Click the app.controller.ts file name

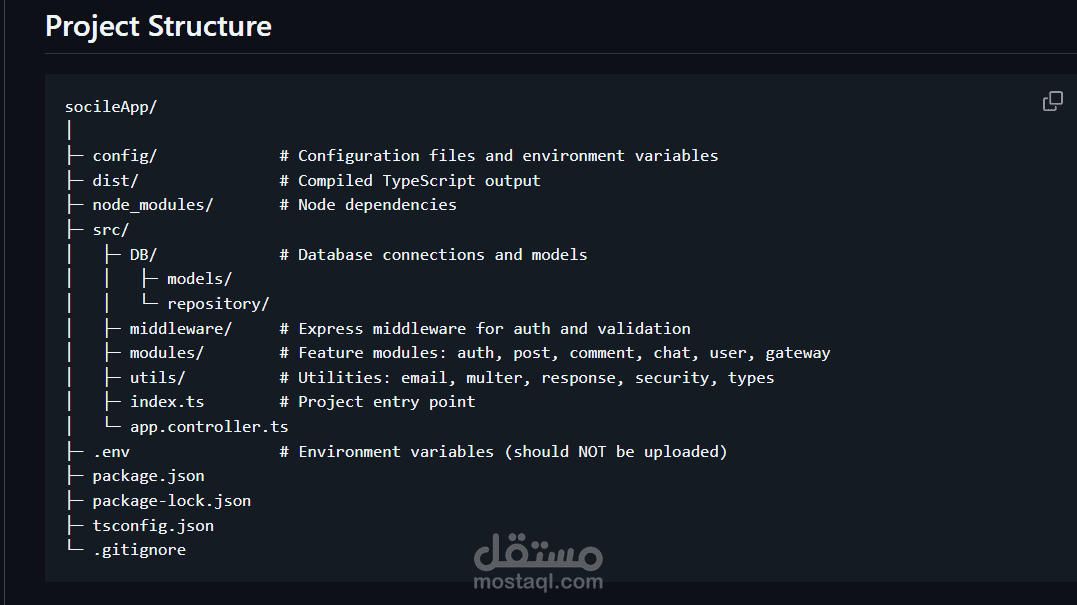(208, 427)
